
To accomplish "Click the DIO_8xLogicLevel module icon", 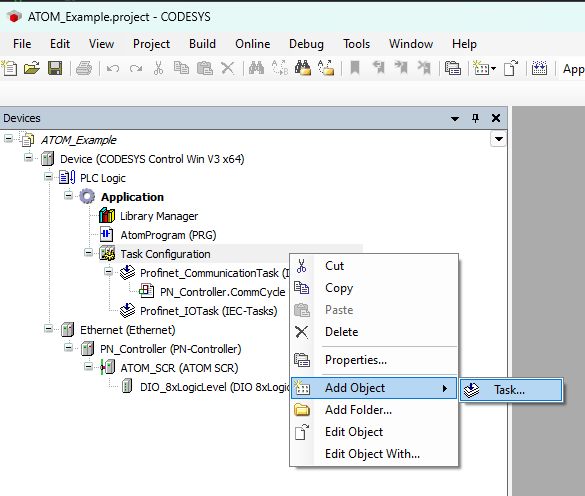I will point(127,387).
